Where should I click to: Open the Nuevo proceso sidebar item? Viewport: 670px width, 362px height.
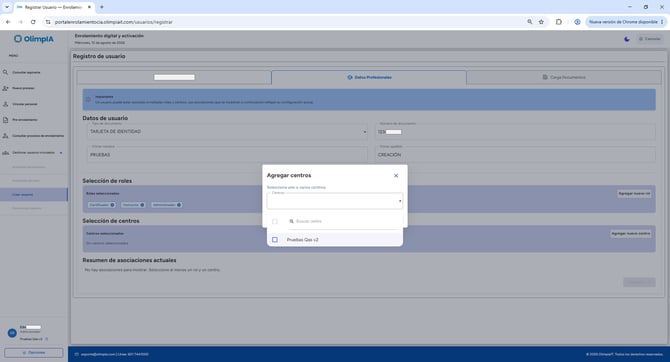[x=33, y=88]
